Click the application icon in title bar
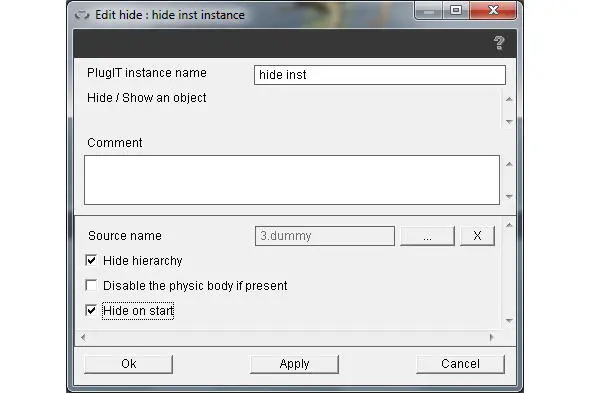591x393 pixels. [82, 15]
